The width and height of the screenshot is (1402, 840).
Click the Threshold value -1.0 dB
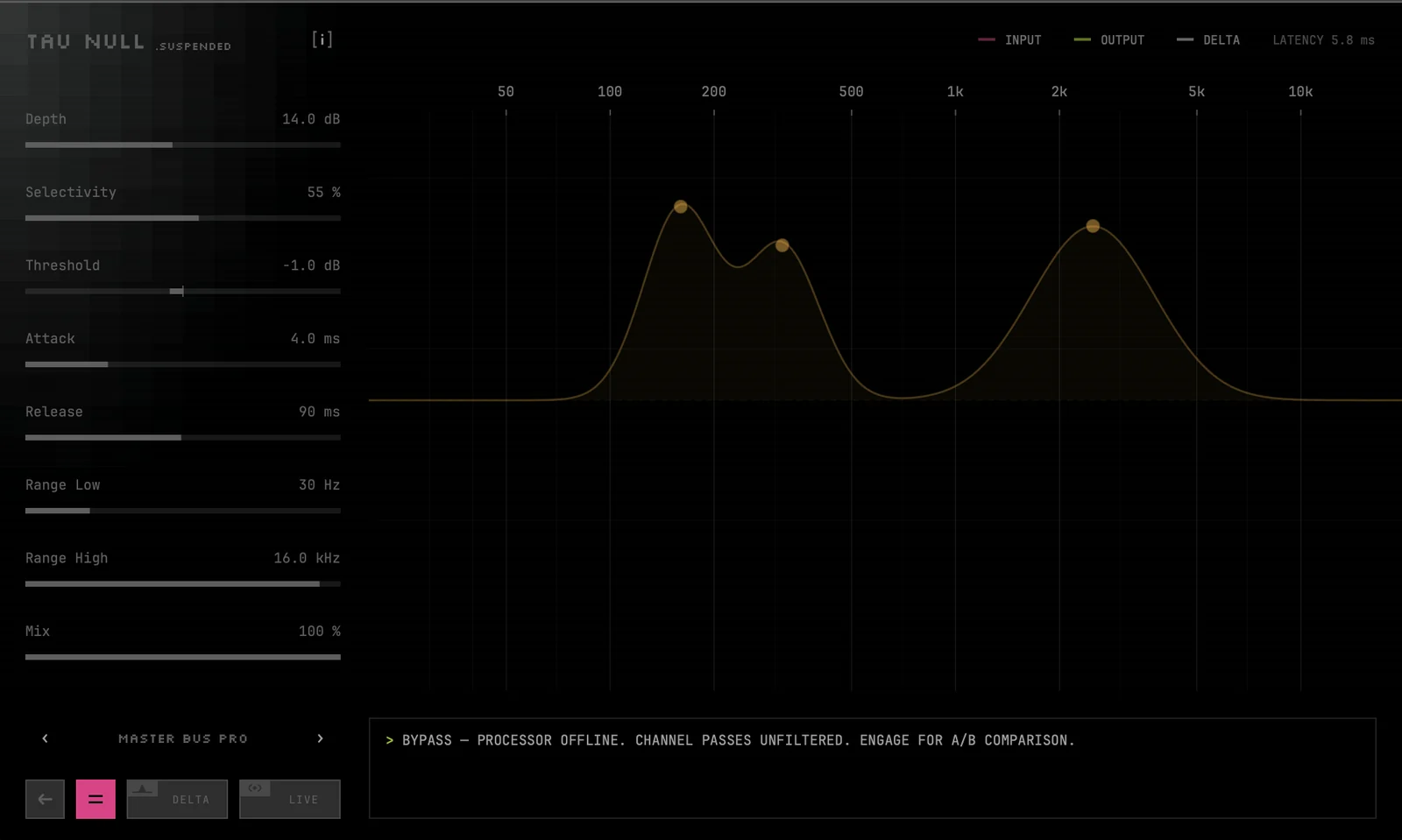pos(311,265)
